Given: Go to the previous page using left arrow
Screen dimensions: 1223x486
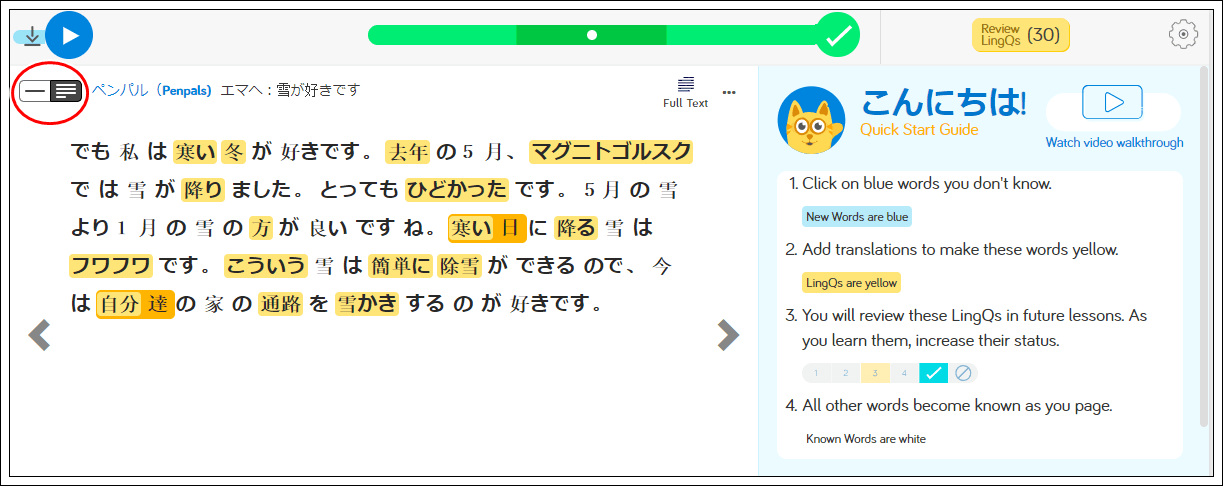Looking at the screenshot, I should [39, 336].
